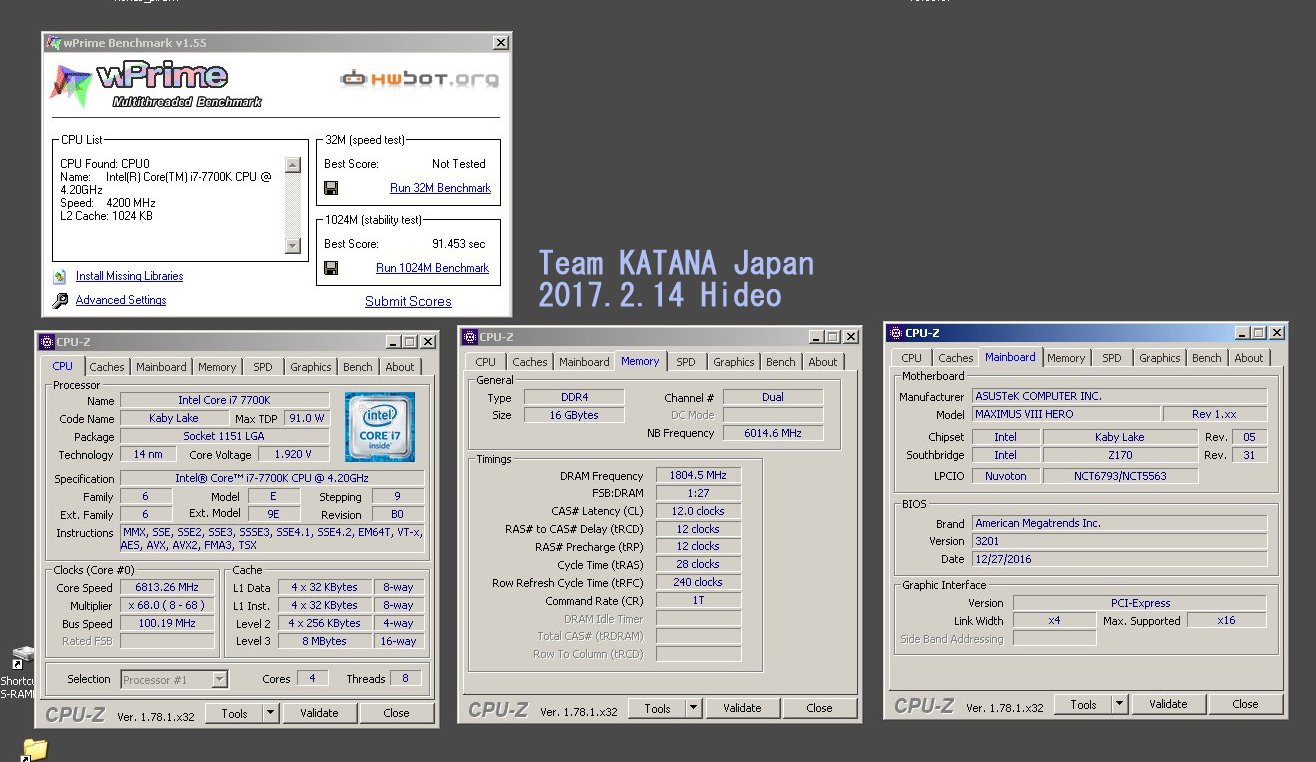Click the Advanced Settings wrench icon
The image size is (1316, 762).
point(60,300)
